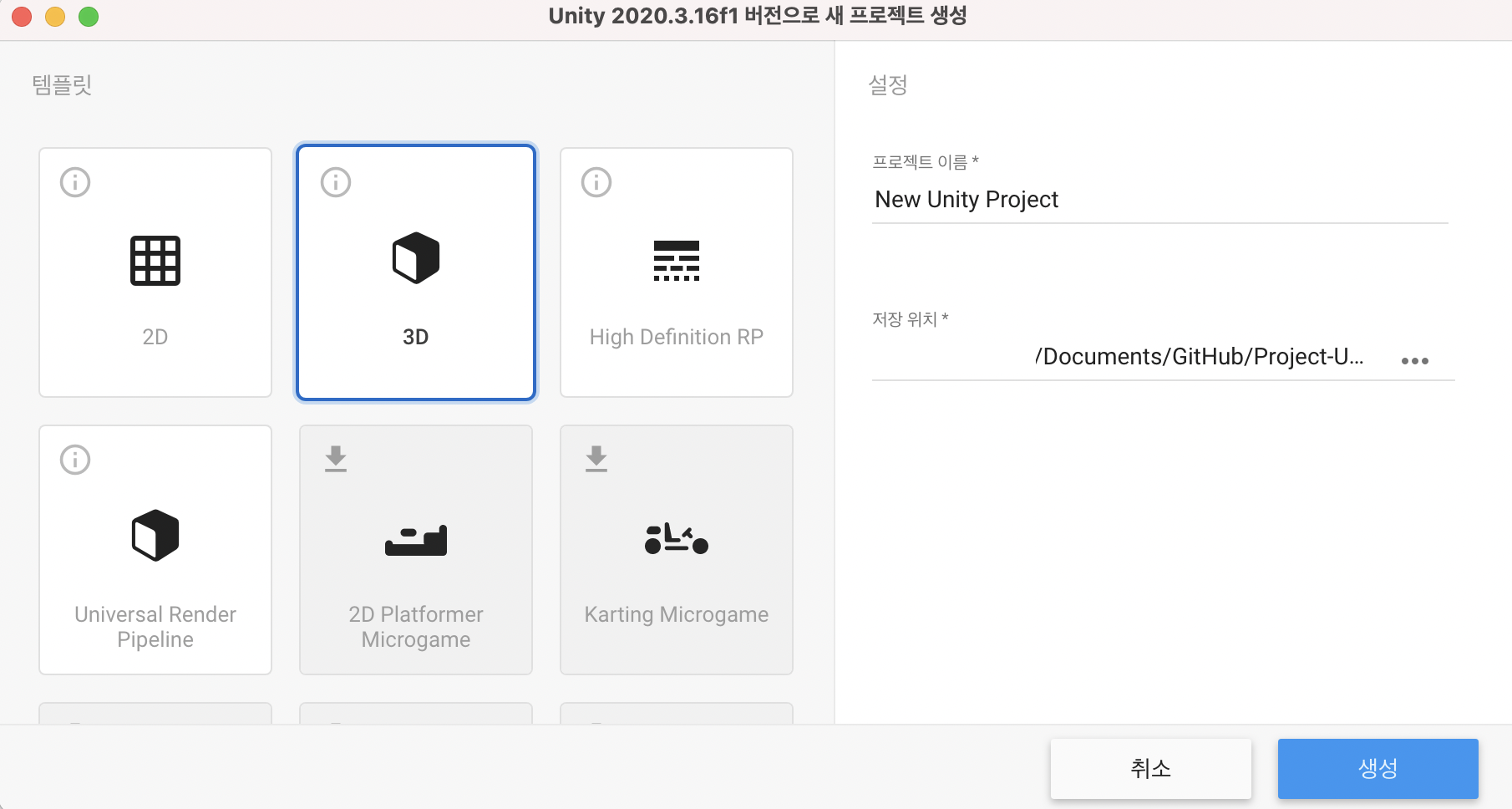Screen dimensions: 1512x809
Task: Click the 생성 create button
Action: tap(1378, 769)
